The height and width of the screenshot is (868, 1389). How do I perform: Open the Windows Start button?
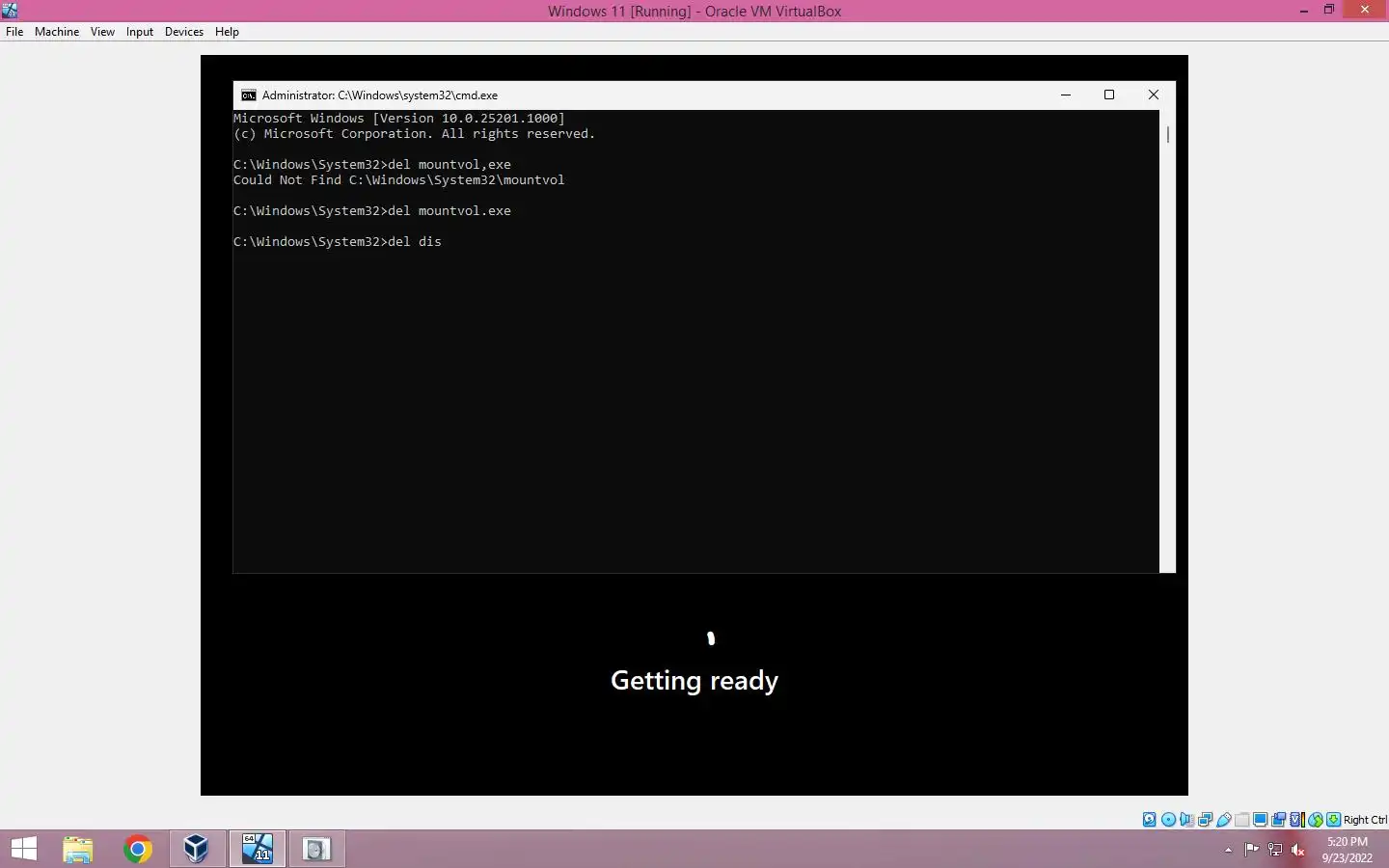coord(24,849)
